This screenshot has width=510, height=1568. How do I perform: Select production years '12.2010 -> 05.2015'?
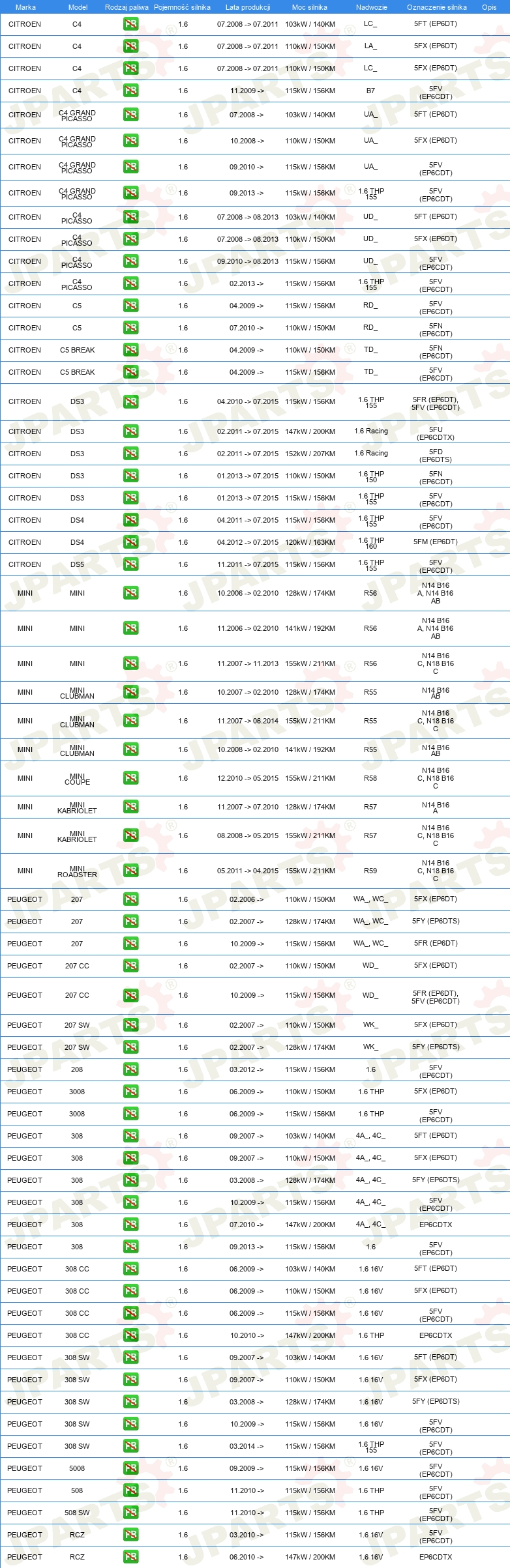click(248, 778)
